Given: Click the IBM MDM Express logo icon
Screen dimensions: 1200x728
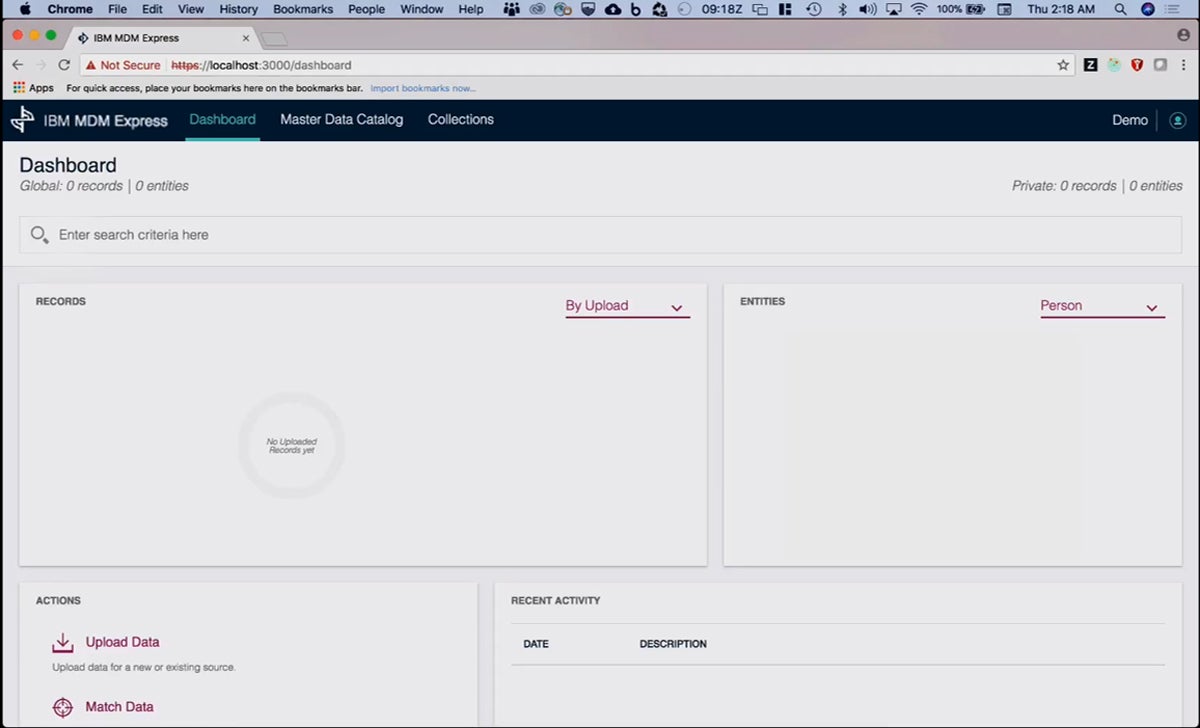Looking at the screenshot, I should (22, 120).
